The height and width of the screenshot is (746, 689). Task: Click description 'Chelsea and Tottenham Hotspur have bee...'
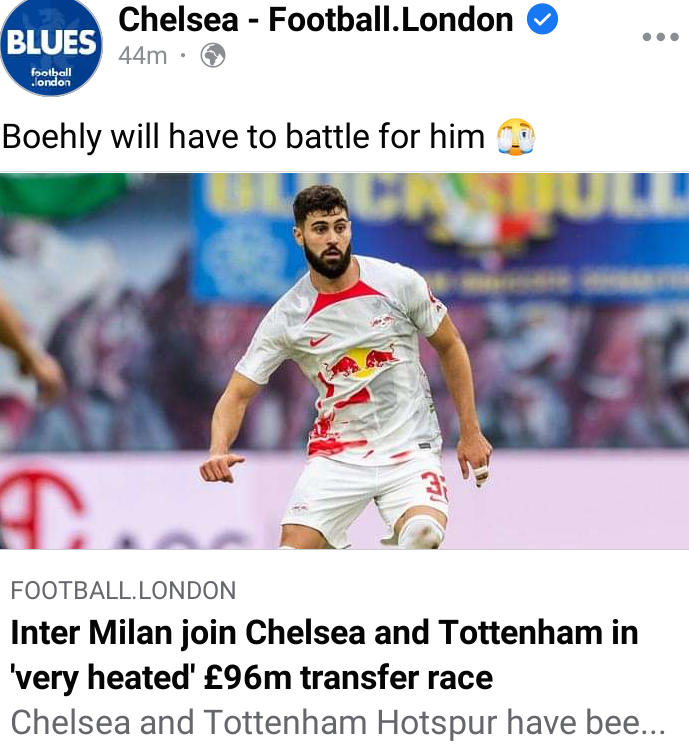pos(338,723)
